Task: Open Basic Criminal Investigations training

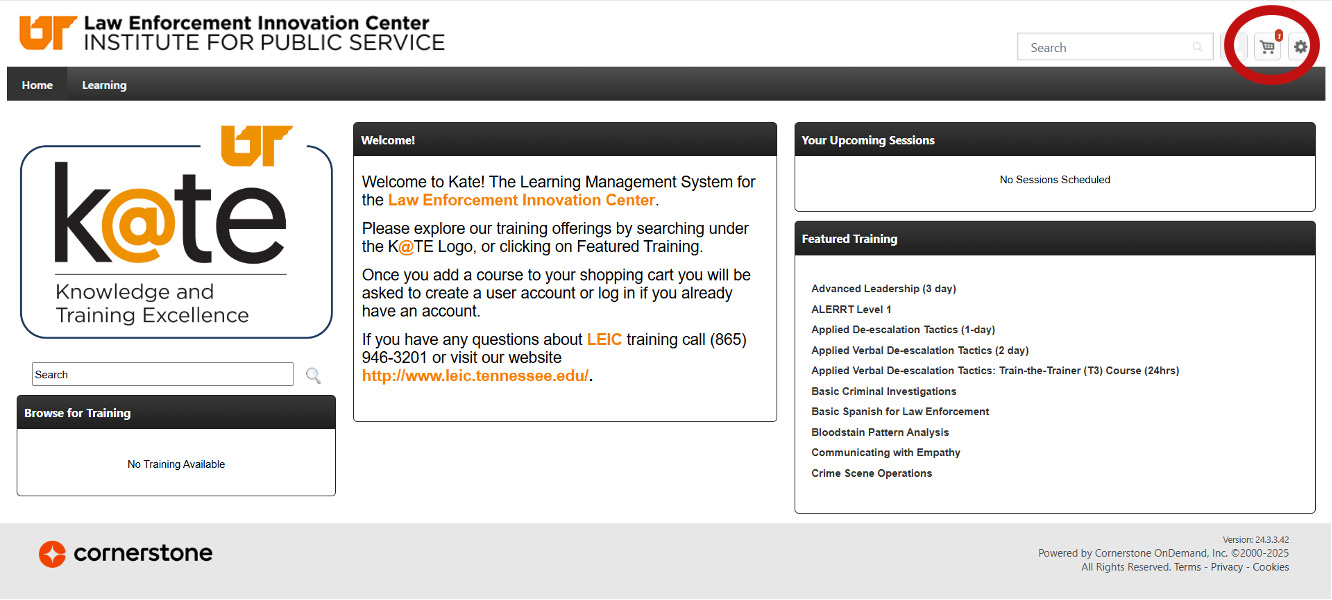Action: pyautogui.click(x=884, y=391)
